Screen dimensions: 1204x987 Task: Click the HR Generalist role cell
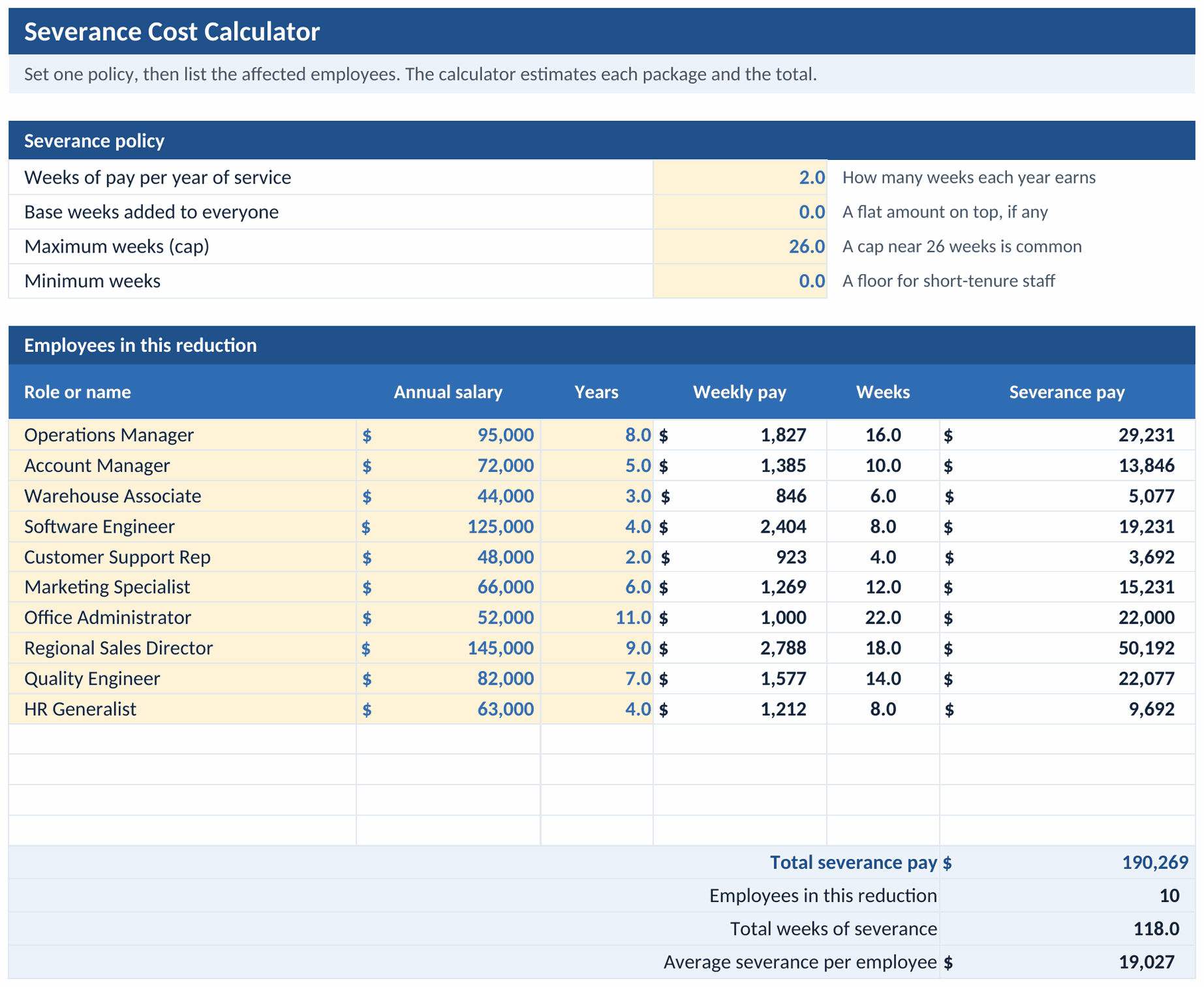[x=182, y=709]
